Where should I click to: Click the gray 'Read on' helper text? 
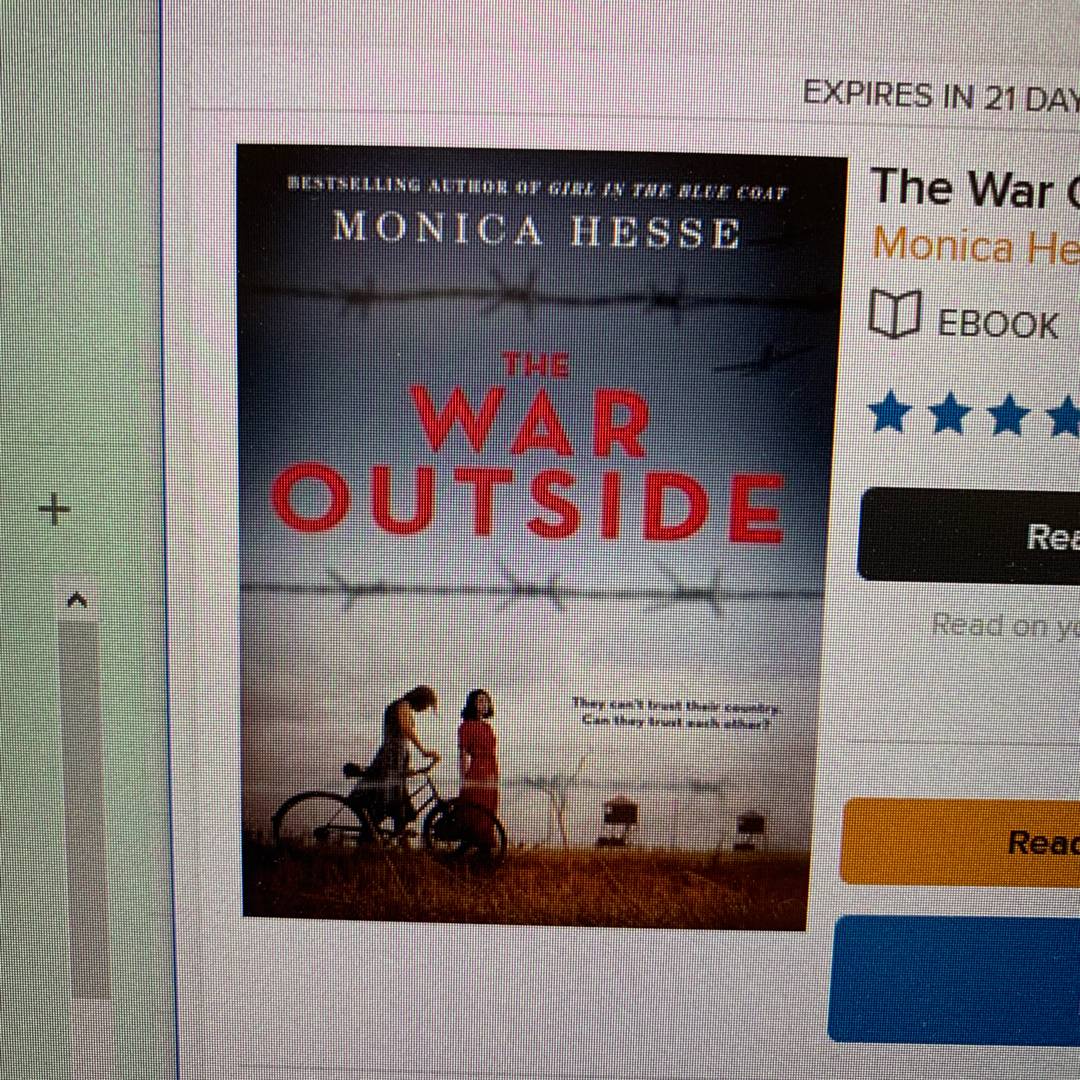(x=1006, y=625)
